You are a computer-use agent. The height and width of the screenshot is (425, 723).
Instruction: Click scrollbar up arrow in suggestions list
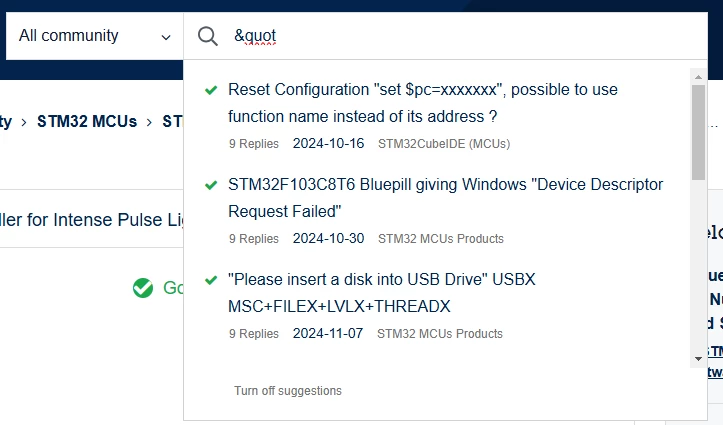pyautogui.click(x=698, y=77)
